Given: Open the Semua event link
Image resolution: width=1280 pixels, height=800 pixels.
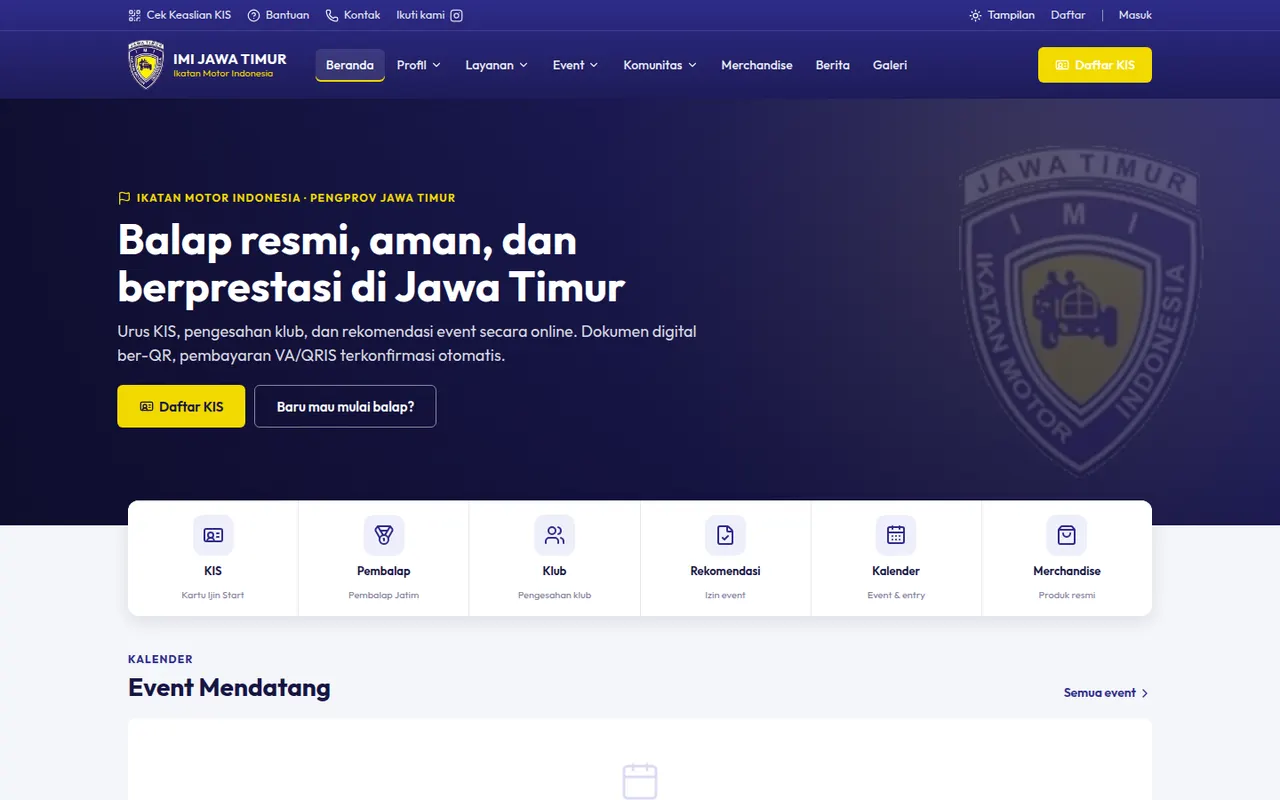Looking at the screenshot, I should tap(1106, 693).
